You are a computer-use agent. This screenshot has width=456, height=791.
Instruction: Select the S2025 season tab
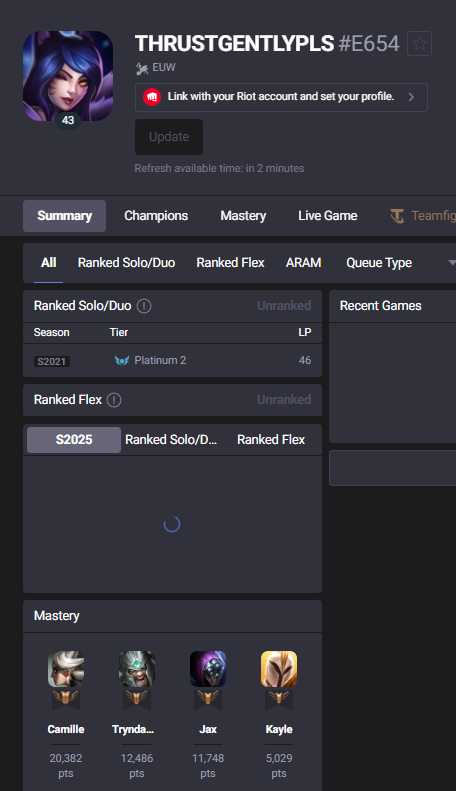[x=74, y=439]
